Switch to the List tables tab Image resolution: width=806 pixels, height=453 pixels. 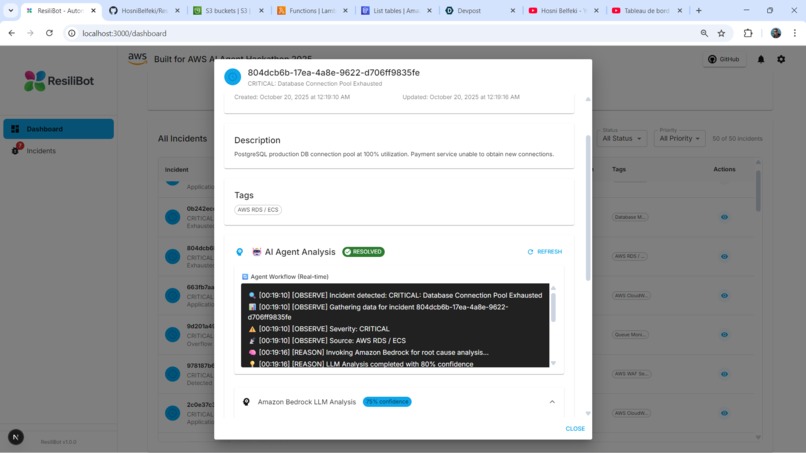pos(396,10)
